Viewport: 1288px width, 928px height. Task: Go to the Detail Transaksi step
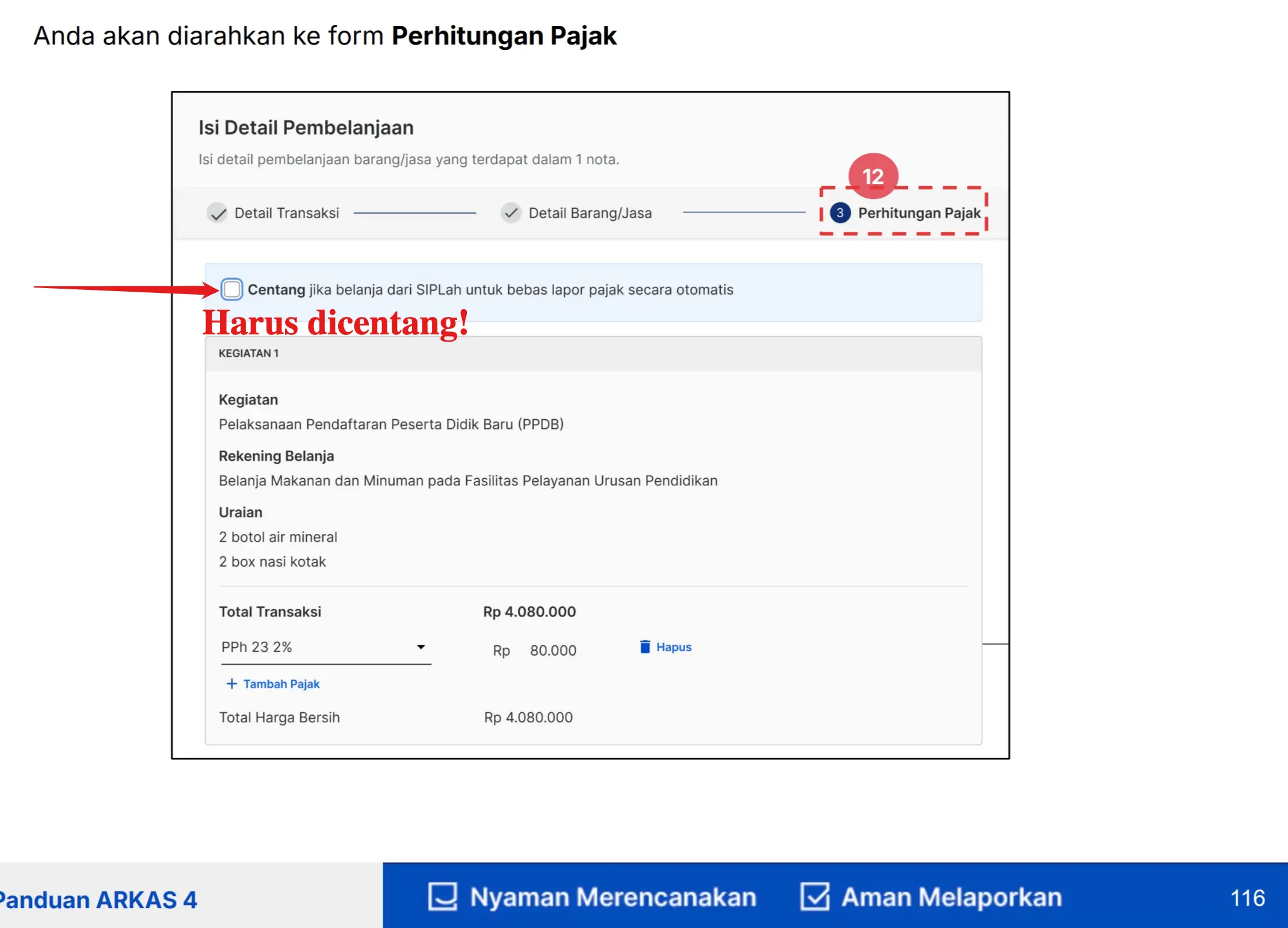coord(286,213)
